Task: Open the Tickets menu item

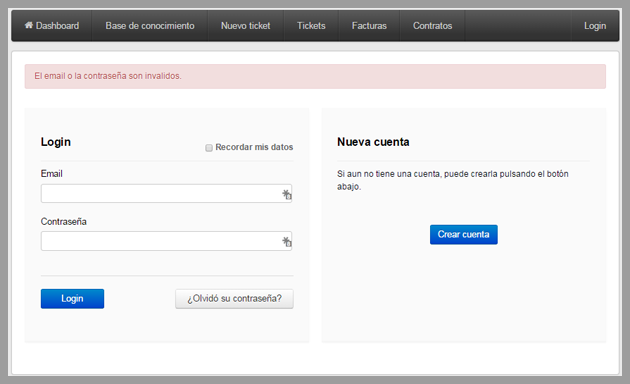Action: click(311, 26)
